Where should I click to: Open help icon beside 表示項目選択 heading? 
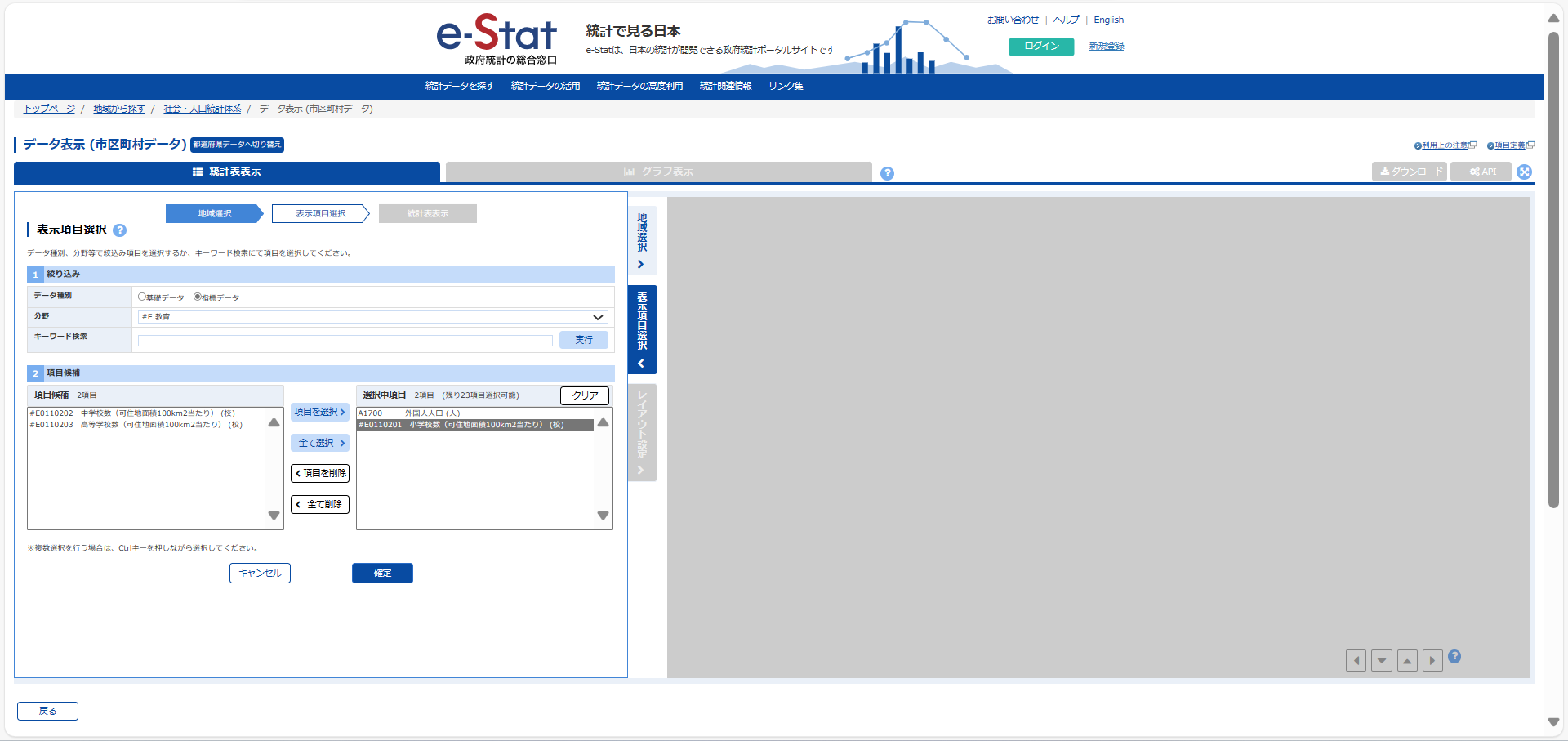click(120, 230)
